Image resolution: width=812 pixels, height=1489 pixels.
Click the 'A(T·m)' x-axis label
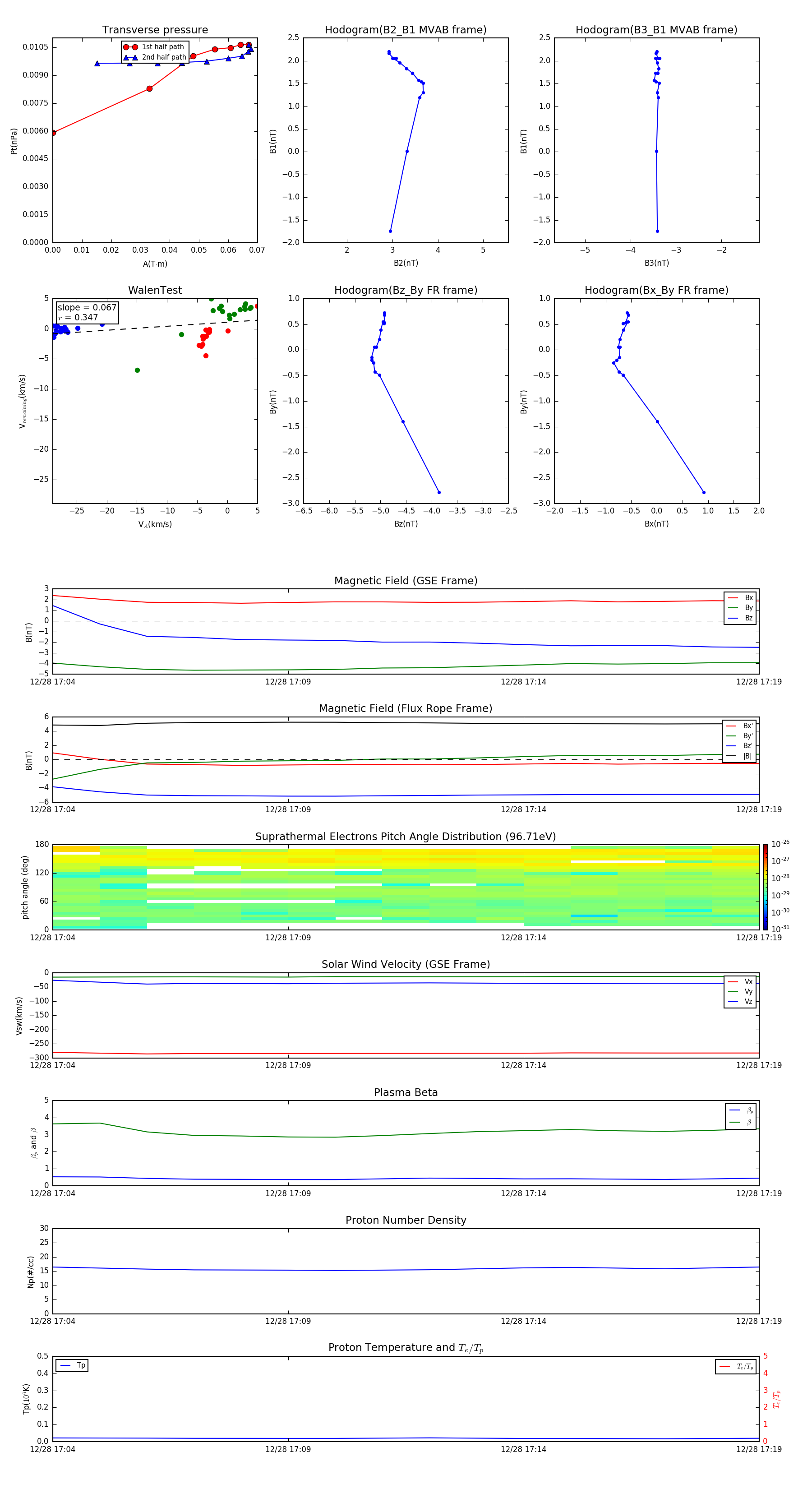(155, 264)
